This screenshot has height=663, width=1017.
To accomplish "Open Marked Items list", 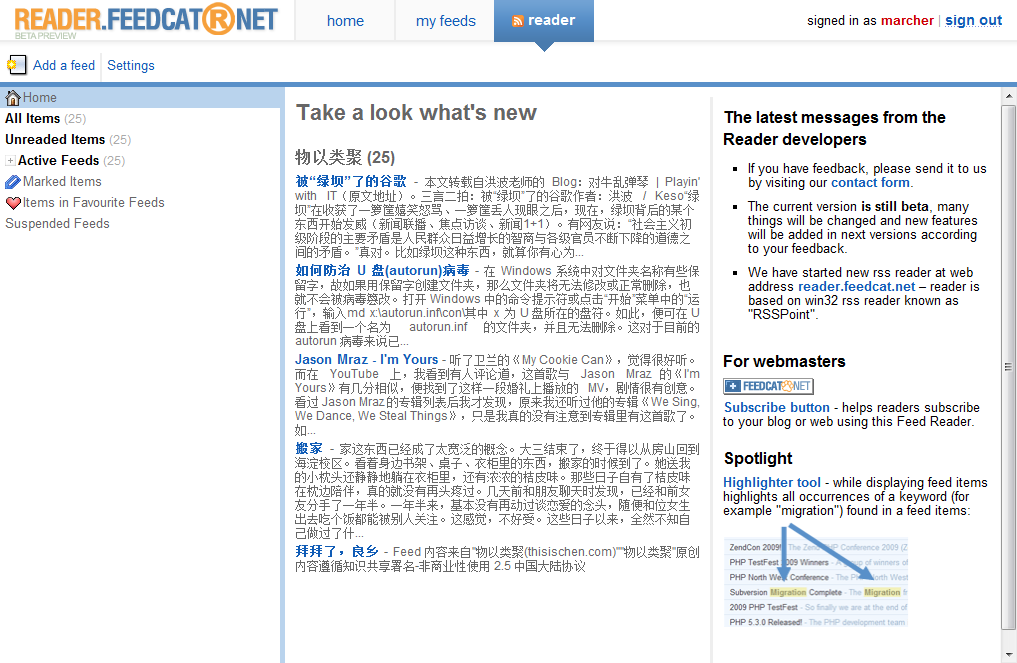I will pyautogui.click(x=62, y=182).
